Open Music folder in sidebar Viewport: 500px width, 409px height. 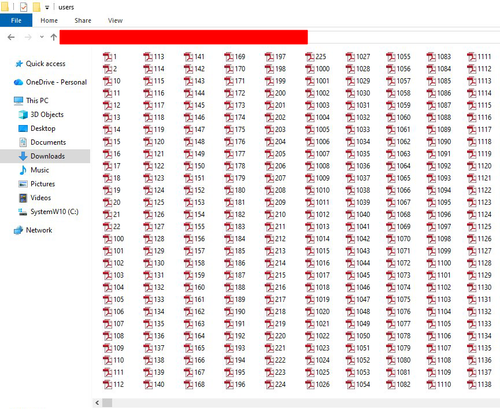coord(34,170)
